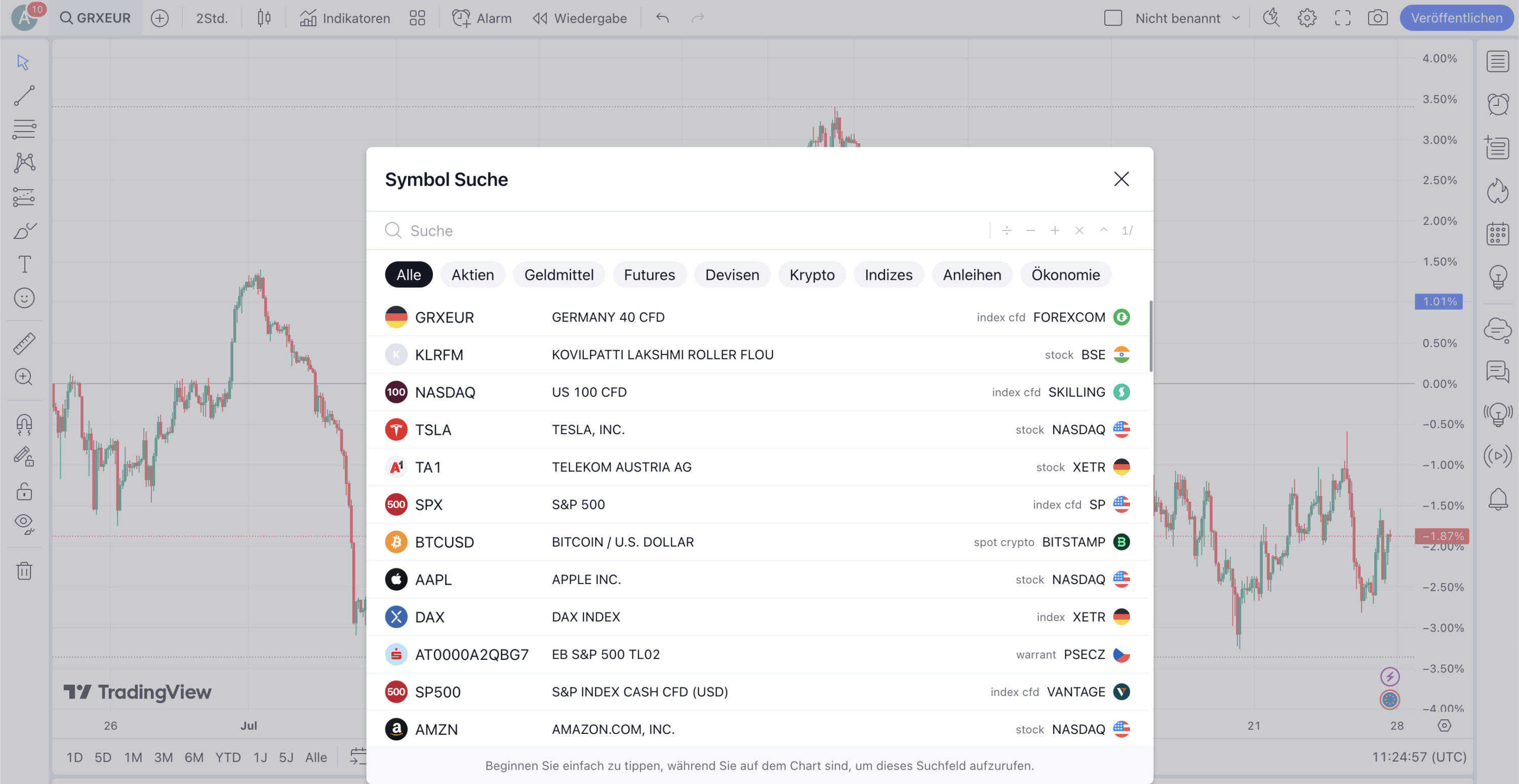Expand the Nicht benannt layout dropdown
This screenshot has width=1519, height=784.
coord(1235,18)
